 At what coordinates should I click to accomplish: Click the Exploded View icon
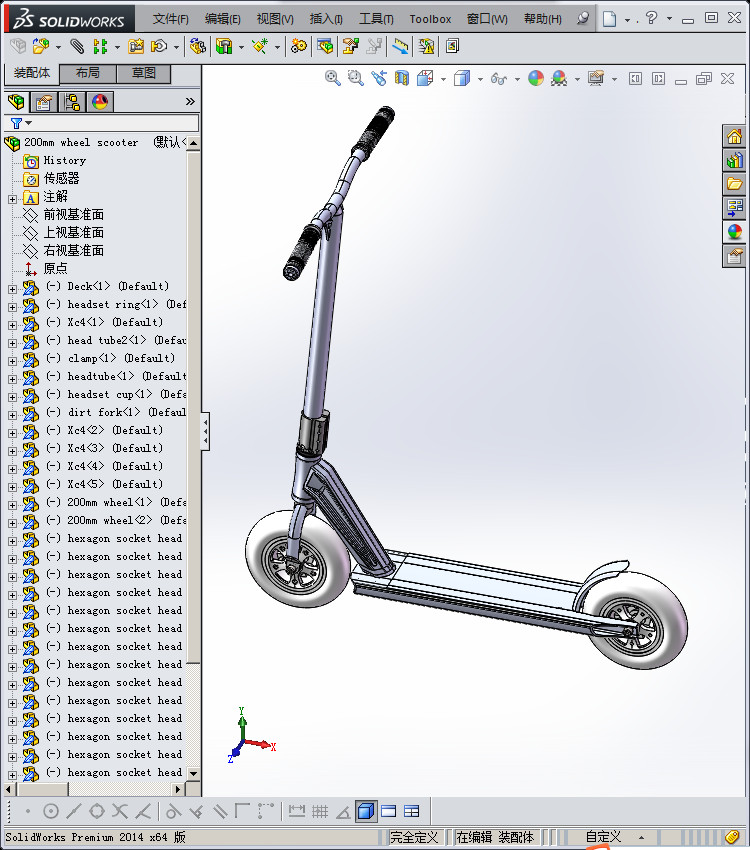click(x=351, y=47)
